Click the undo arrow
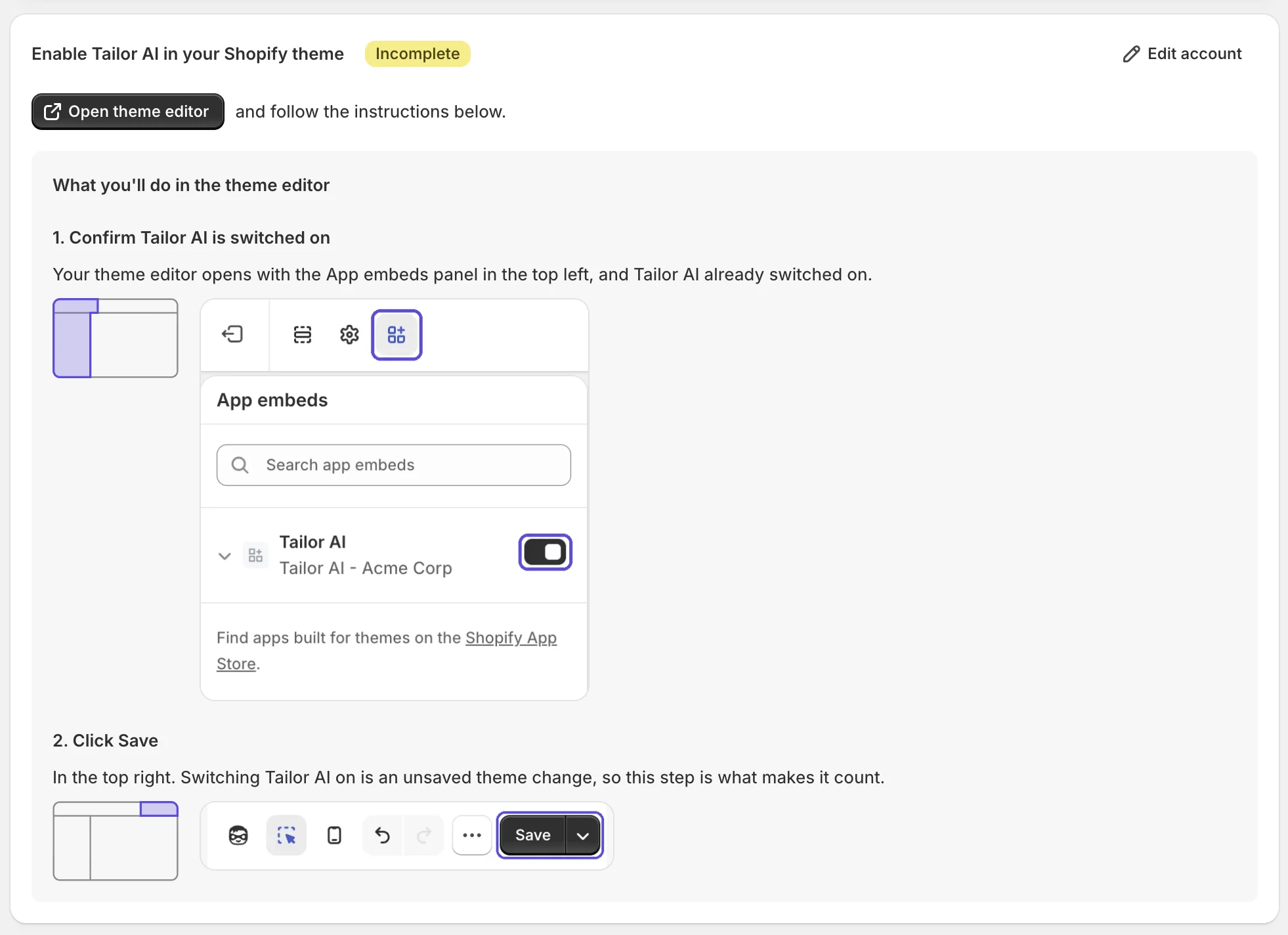 coord(382,835)
